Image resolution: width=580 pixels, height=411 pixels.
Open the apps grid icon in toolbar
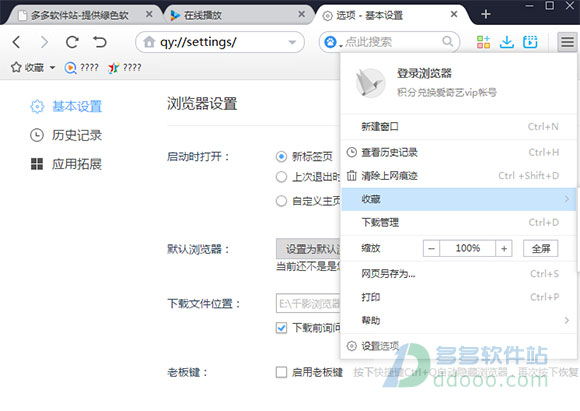483,42
